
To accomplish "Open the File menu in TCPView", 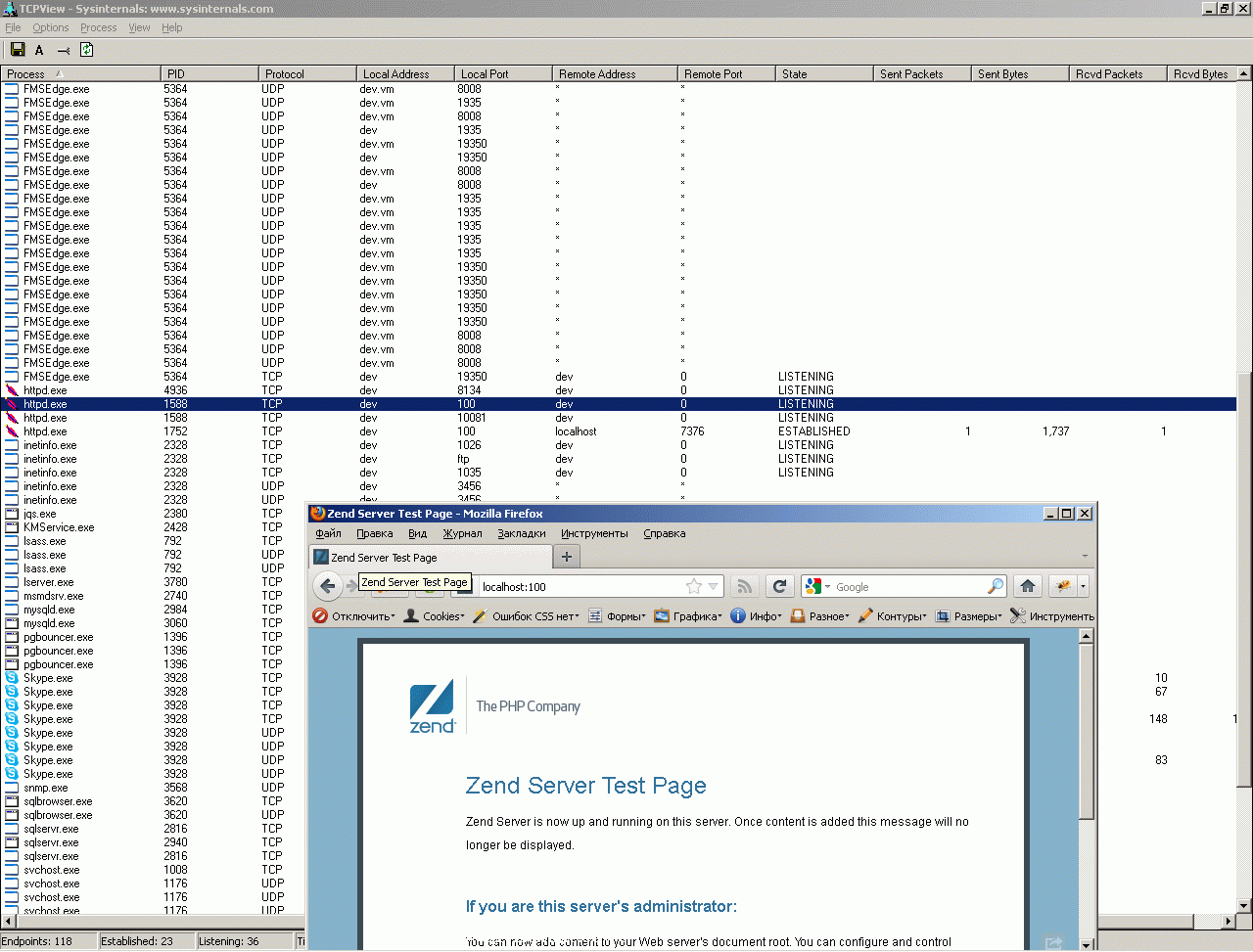I will pos(13,27).
